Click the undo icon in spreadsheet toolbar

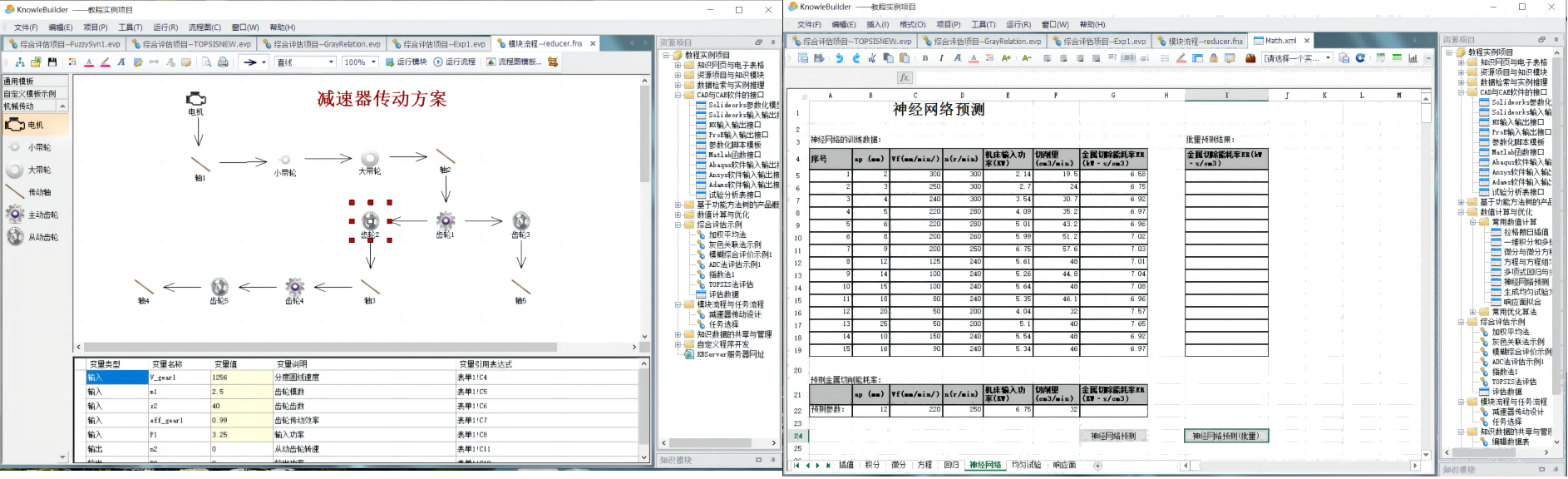pos(839,58)
